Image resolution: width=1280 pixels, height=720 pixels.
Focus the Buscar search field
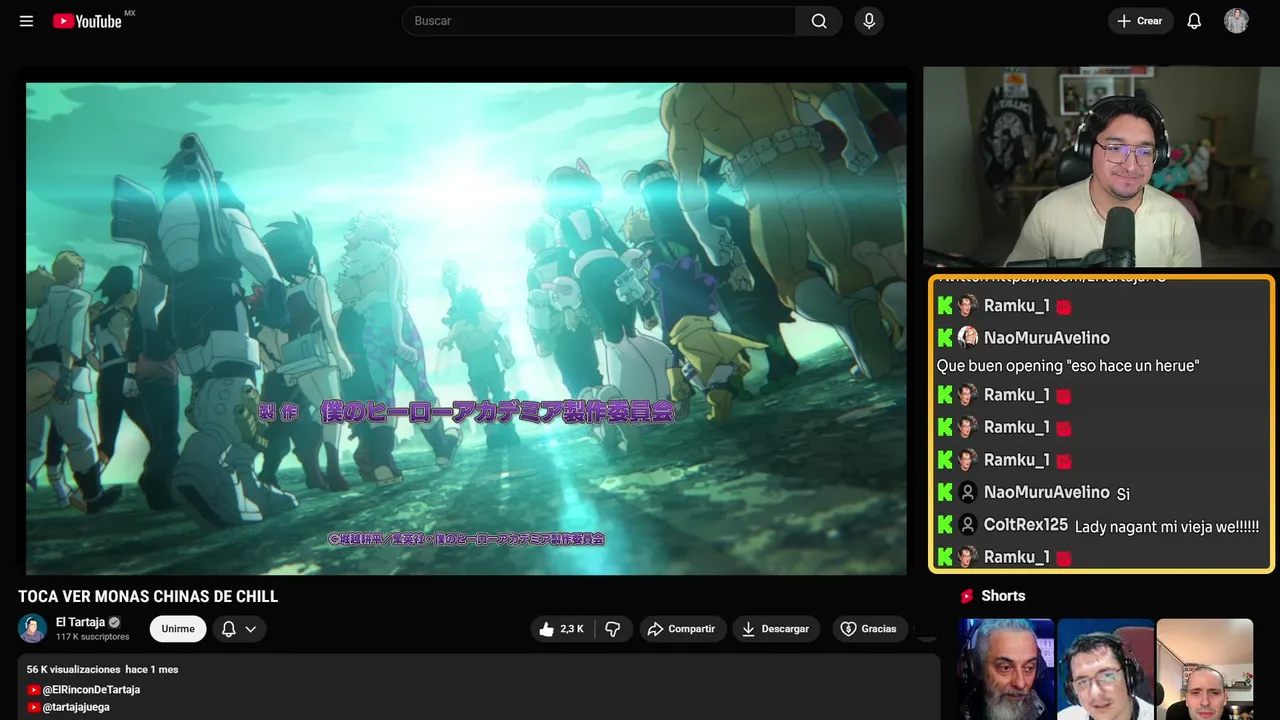pyautogui.click(x=599, y=21)
